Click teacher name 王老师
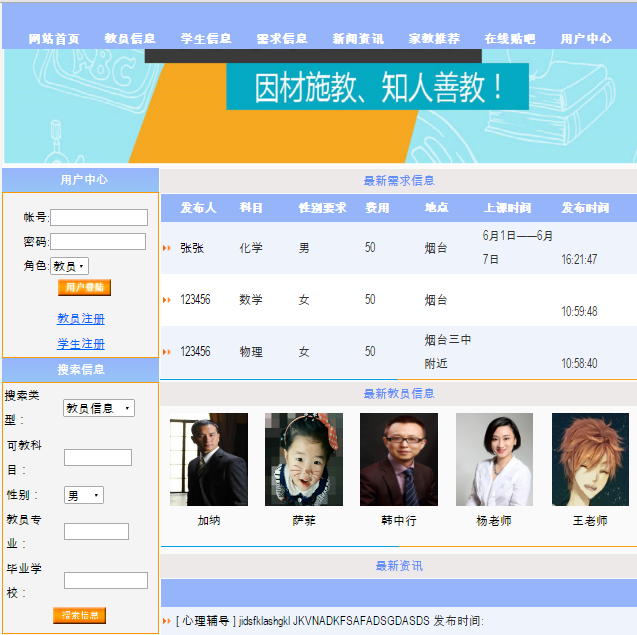 (x=590, y=520)
